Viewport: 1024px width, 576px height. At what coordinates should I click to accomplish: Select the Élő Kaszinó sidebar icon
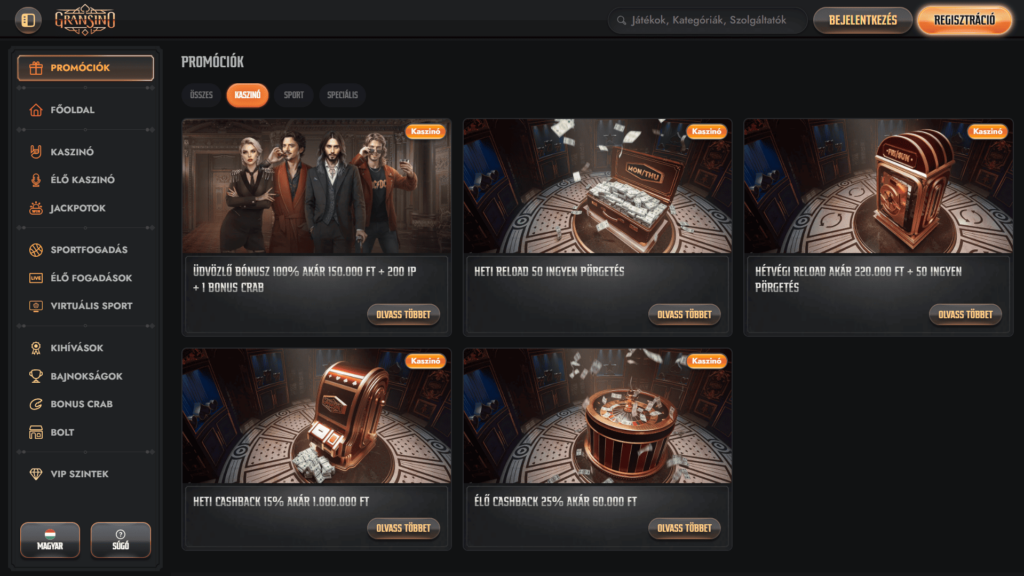click(x=36, y=180)
